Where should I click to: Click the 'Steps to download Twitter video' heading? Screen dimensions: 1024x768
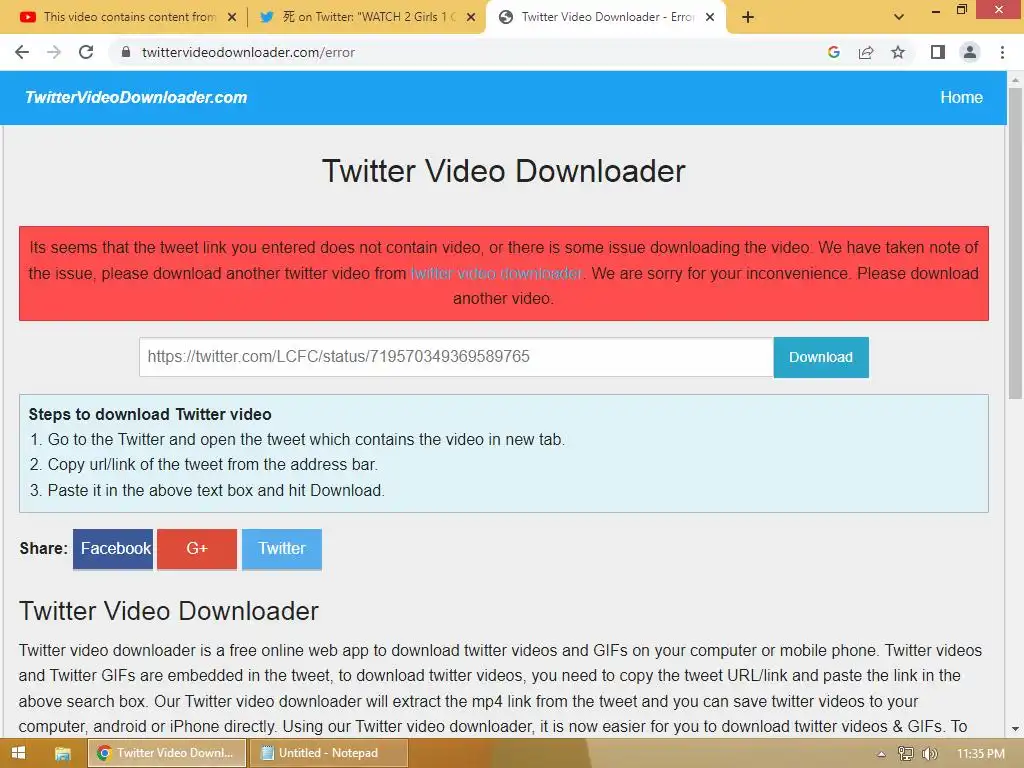(150, 414)
